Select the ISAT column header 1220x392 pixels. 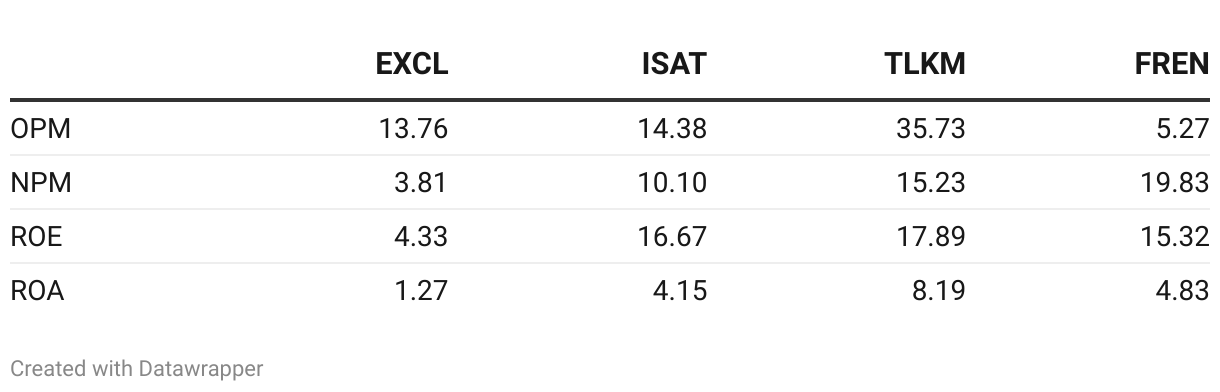tap(673, 64)
